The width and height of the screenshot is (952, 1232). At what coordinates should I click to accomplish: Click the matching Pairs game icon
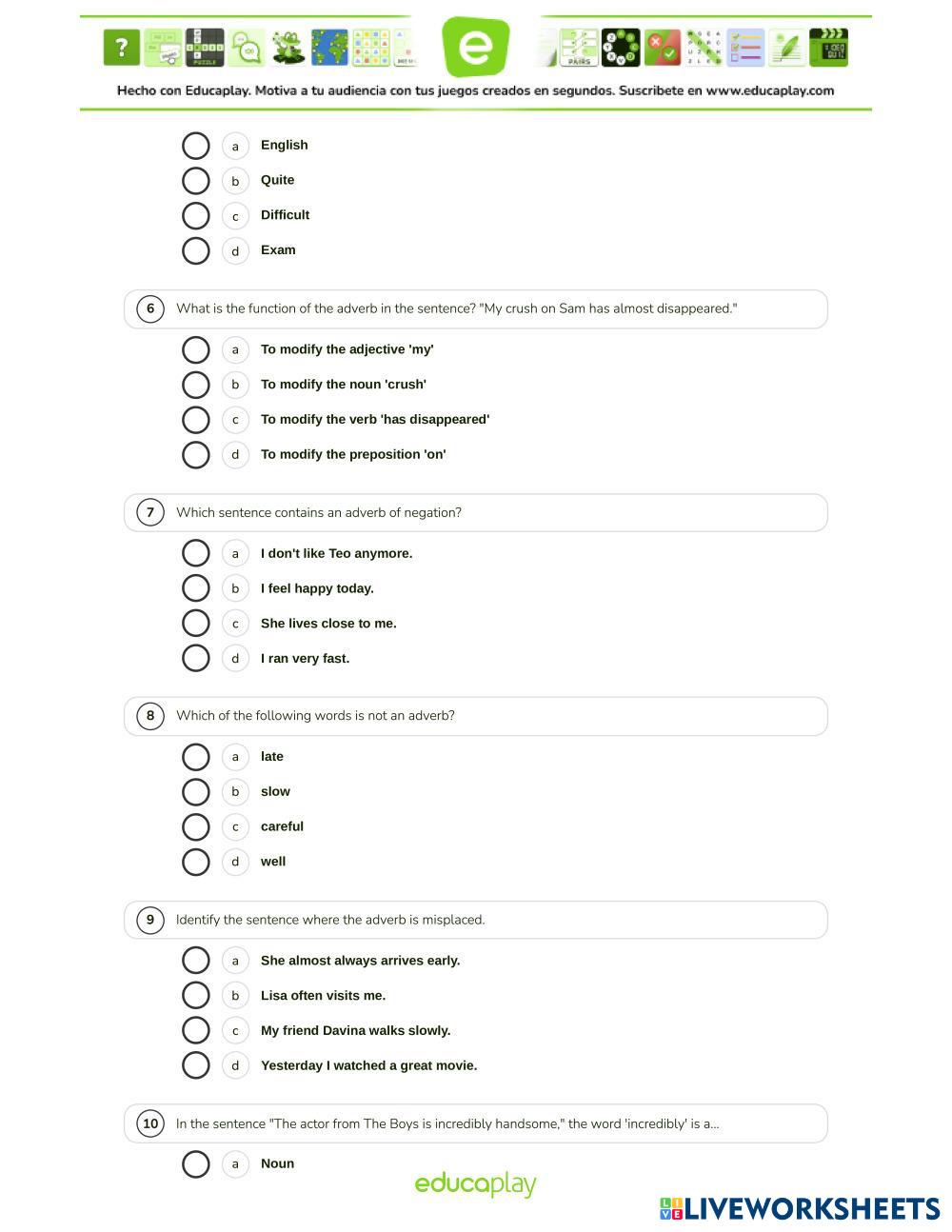pos(579,48)
